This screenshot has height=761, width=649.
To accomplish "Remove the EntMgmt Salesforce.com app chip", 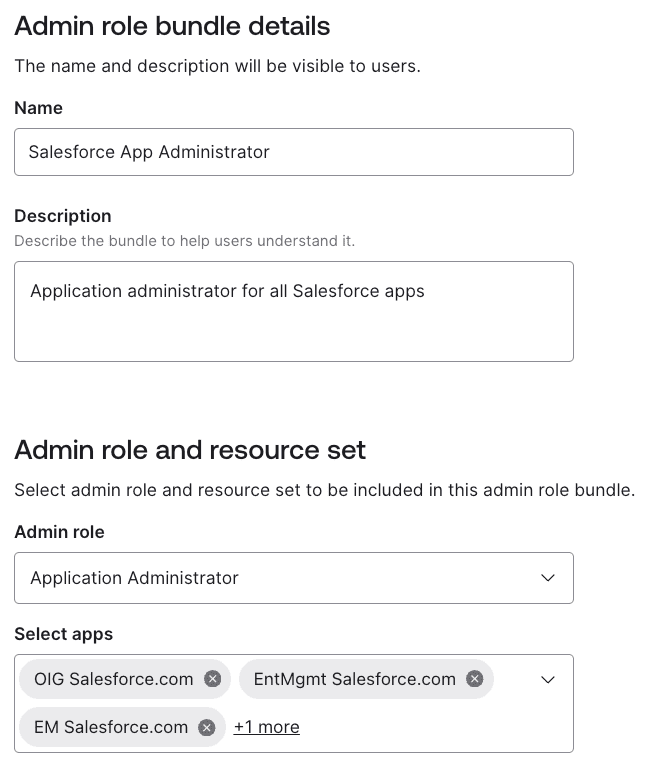I will click(x=475, y=678).
